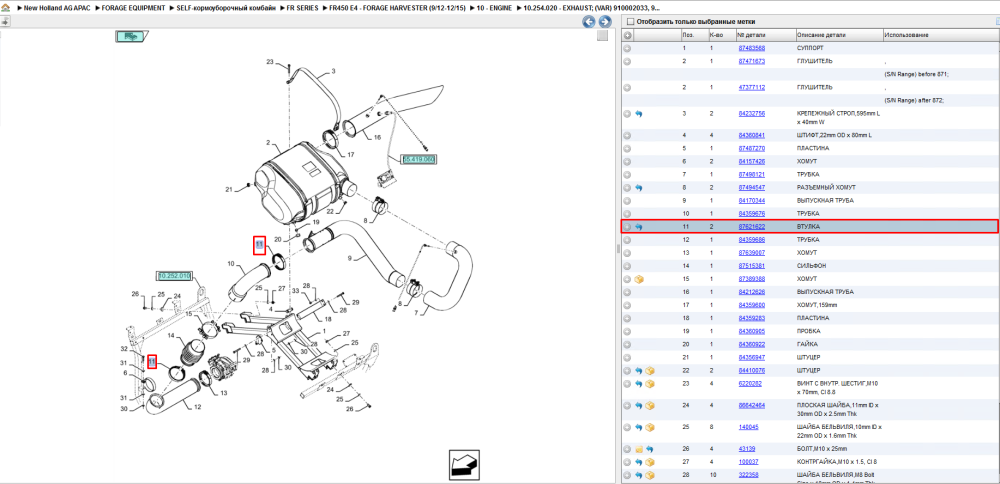1000x484 pixels.
Task: Click blue arrow icon for part 322358
Action: pyautogui.click(x=639, y=475)
